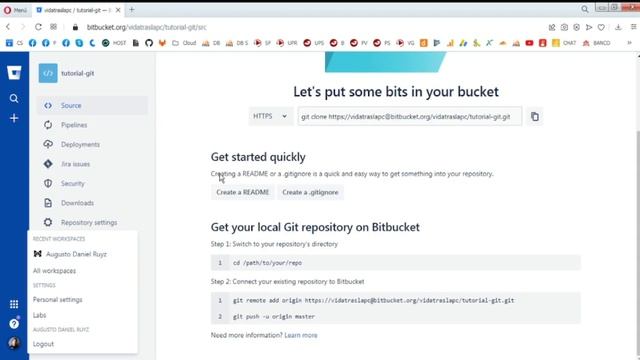Select Augusto Daniel Ruyz workspace

(82, 254)
